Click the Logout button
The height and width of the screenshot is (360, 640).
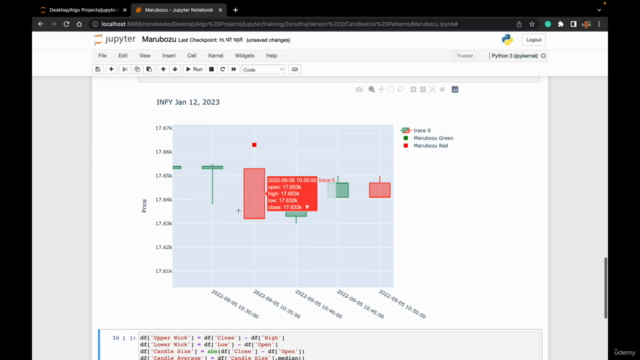(x=533, y=40)
